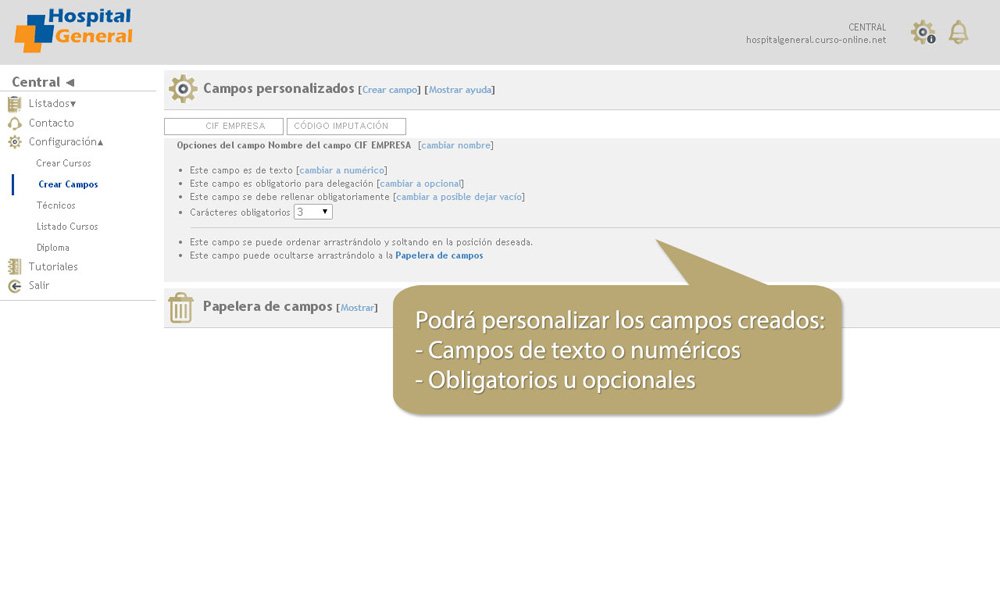Click cambiar nombre link

point(456,145)
